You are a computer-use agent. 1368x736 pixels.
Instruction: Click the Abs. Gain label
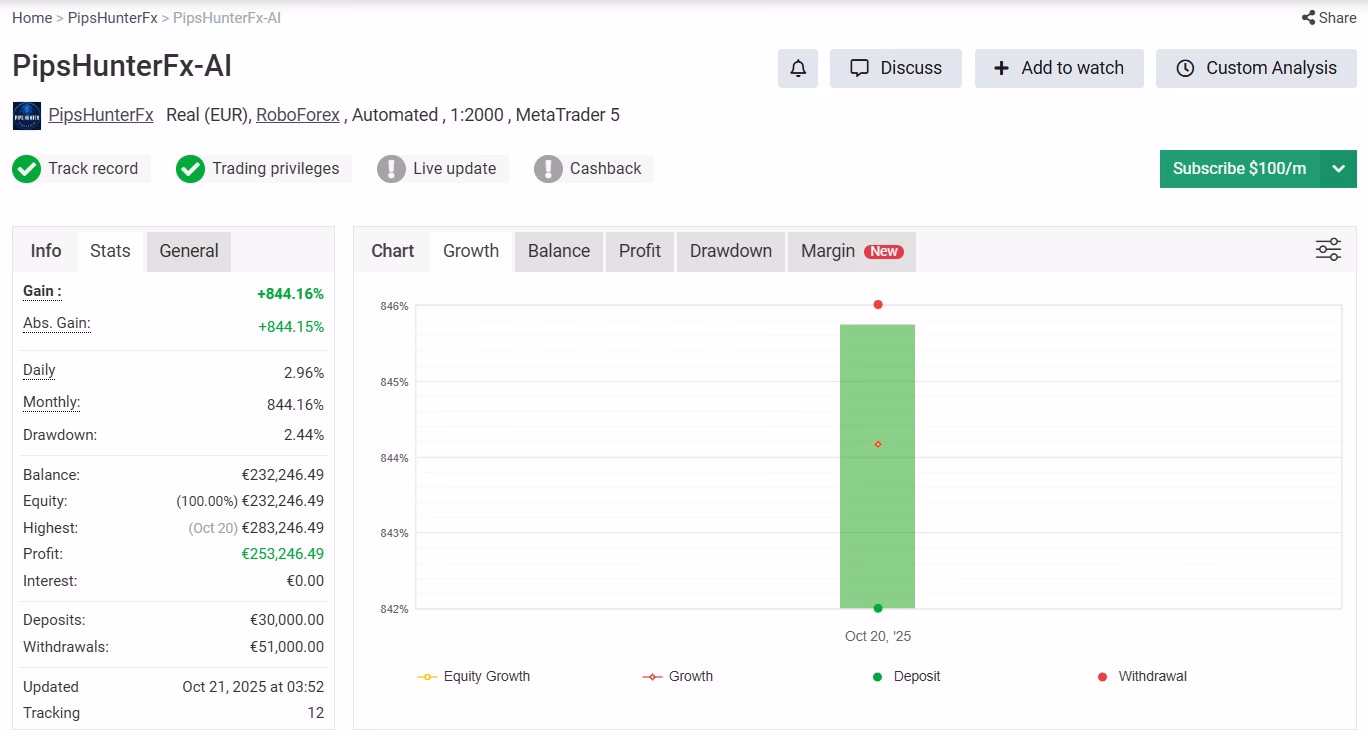pyautogui.click(x=57, y=324)
